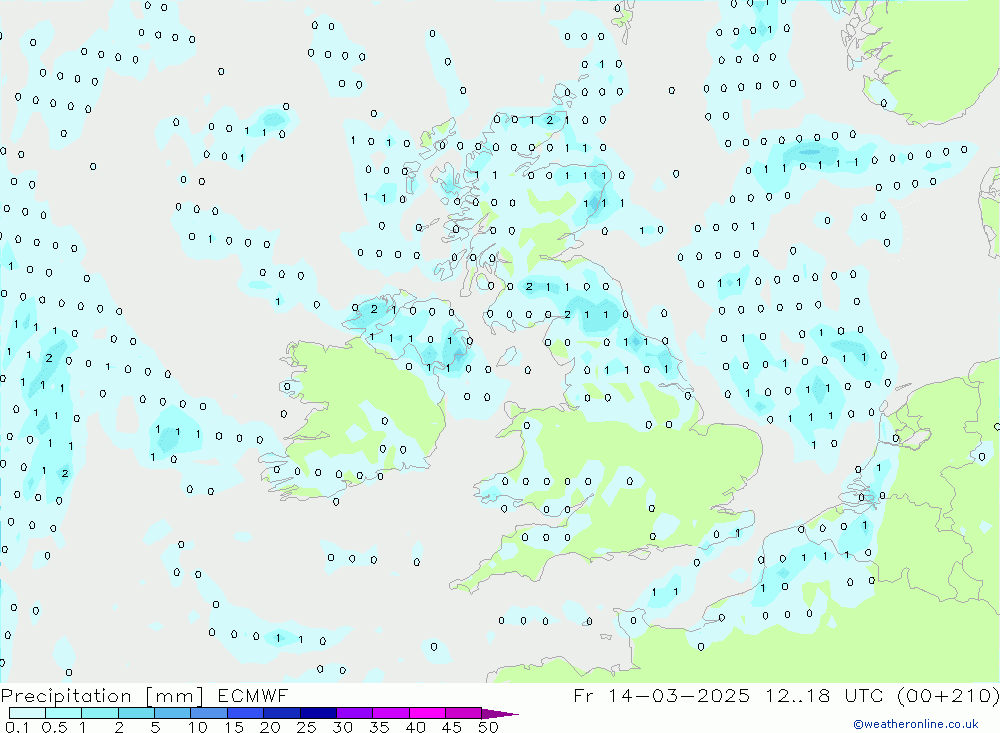Click the 0.1–0.5 mm palest legend swatch
This screenshot has width=1000, height=733.
coord(27,713)
